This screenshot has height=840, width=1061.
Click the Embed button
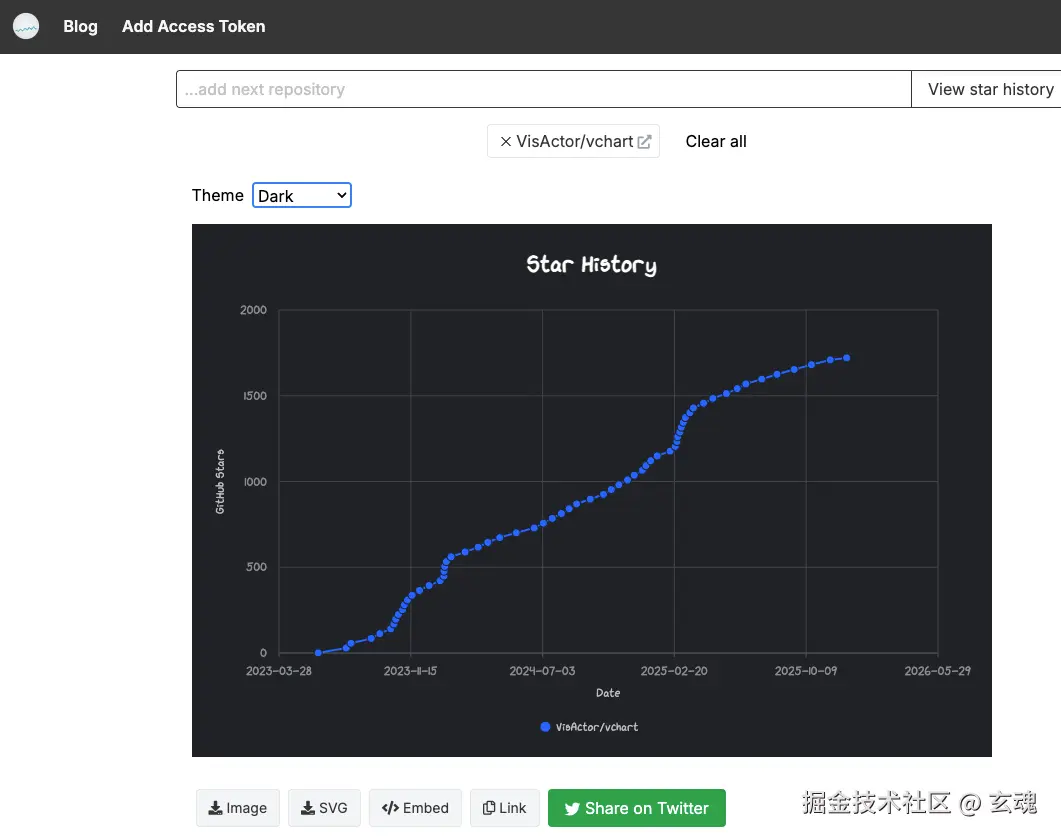pos(415,808)
